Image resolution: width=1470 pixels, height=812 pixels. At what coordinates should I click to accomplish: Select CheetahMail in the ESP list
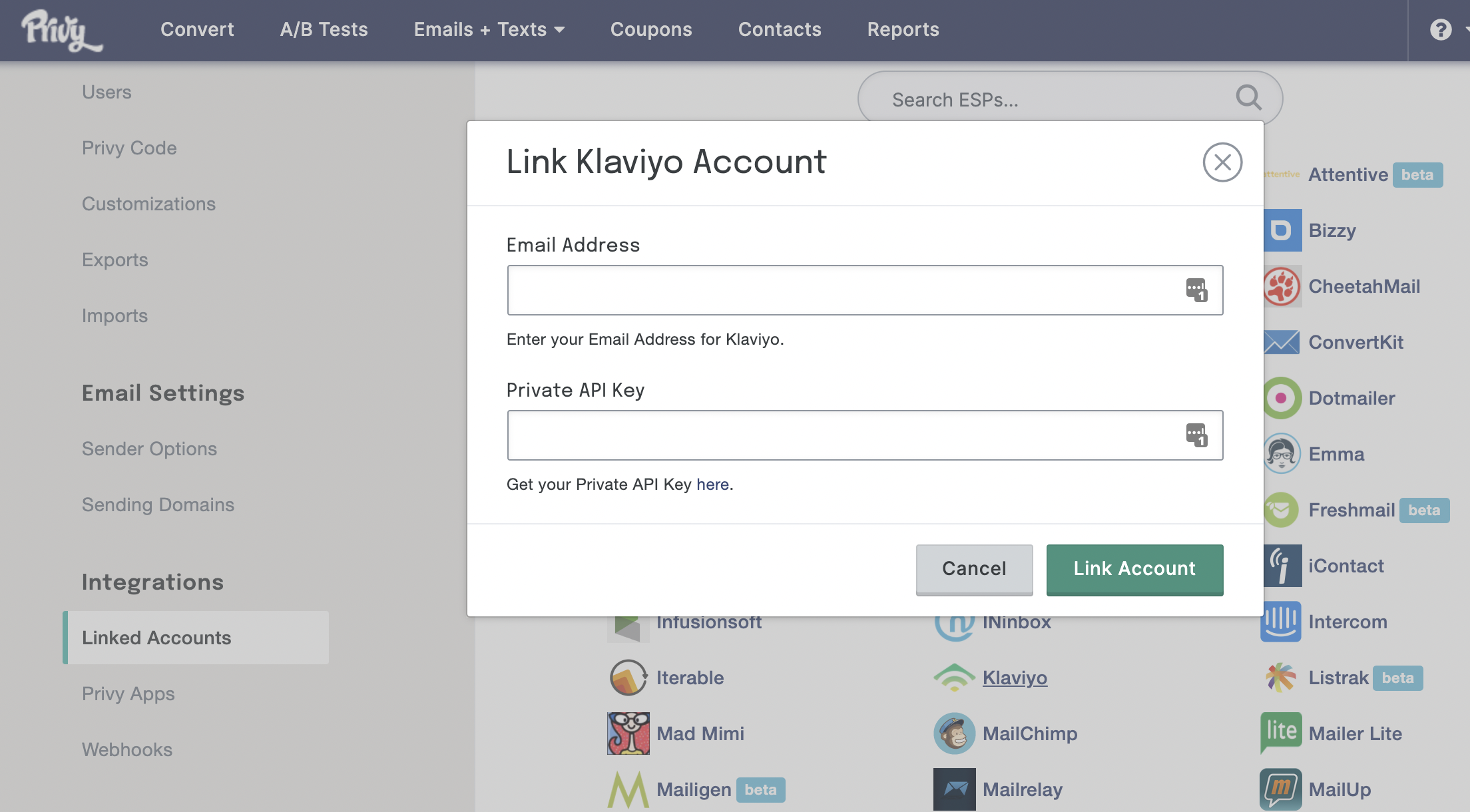[x=1364, y=286]
